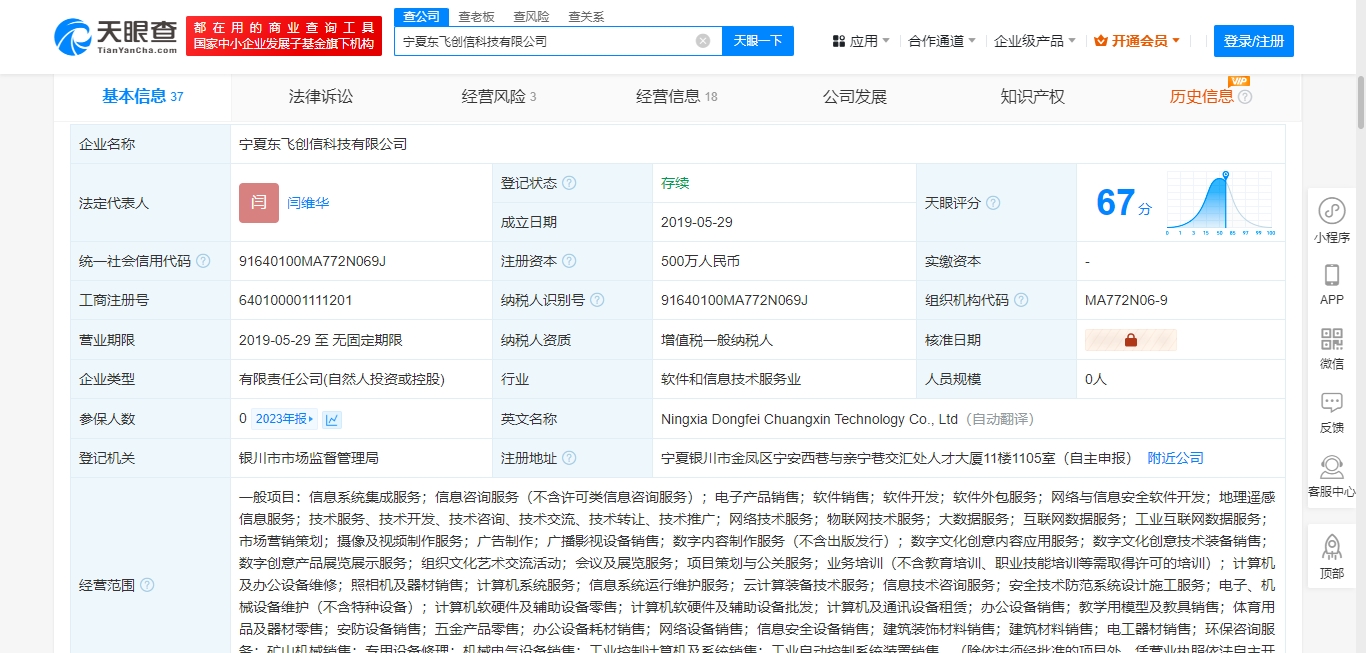Click help icon beside 登记状态
The width and height of the screenshot is (1366, 653).
pyautogui.click(x=569, y=183)
